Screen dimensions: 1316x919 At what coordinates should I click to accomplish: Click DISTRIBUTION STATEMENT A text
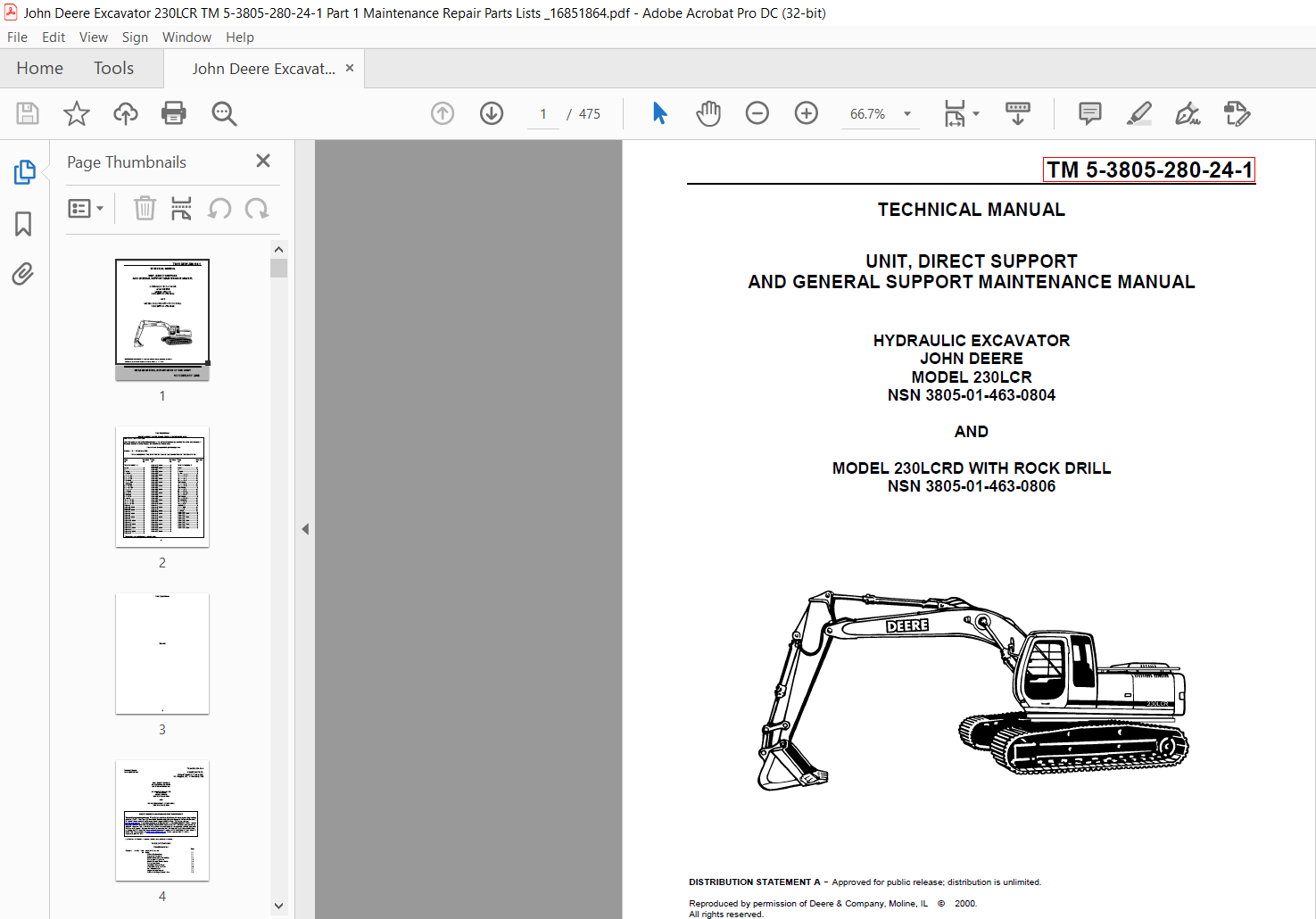coord(755,882)
